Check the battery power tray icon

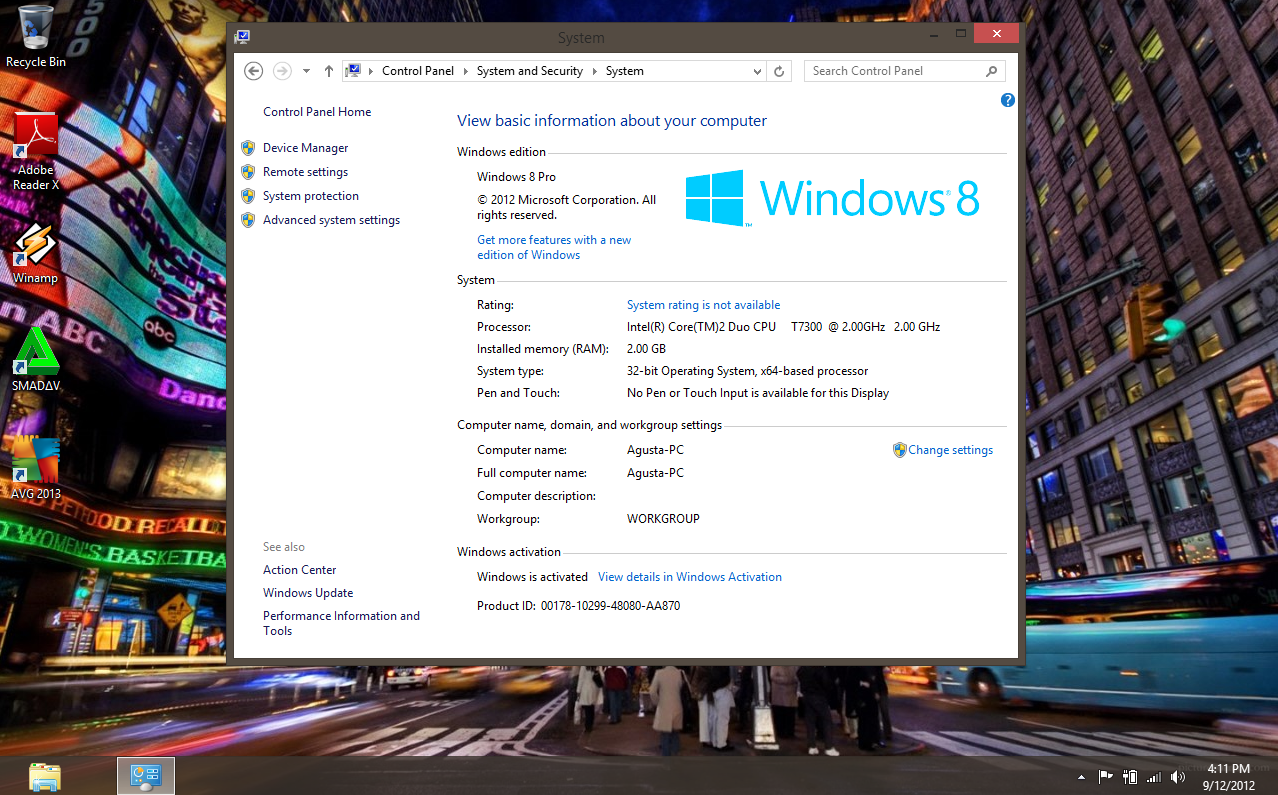(x=1130, y=777)
